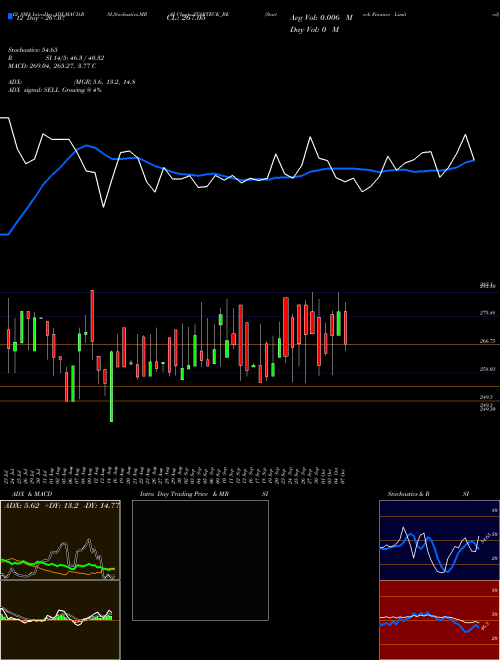
Task: Click the '(MGR) 5.6, 13.2, 14.8' ADX values
Action: (104, 82)
